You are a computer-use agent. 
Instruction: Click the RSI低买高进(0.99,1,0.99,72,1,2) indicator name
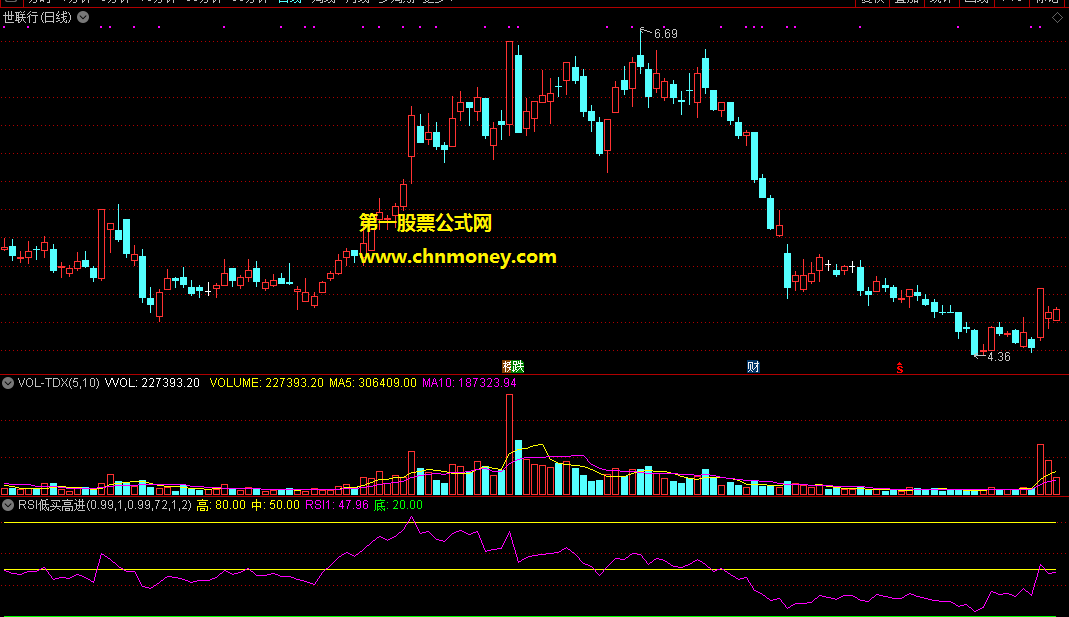pyautogui.click(x=105, y=505)
